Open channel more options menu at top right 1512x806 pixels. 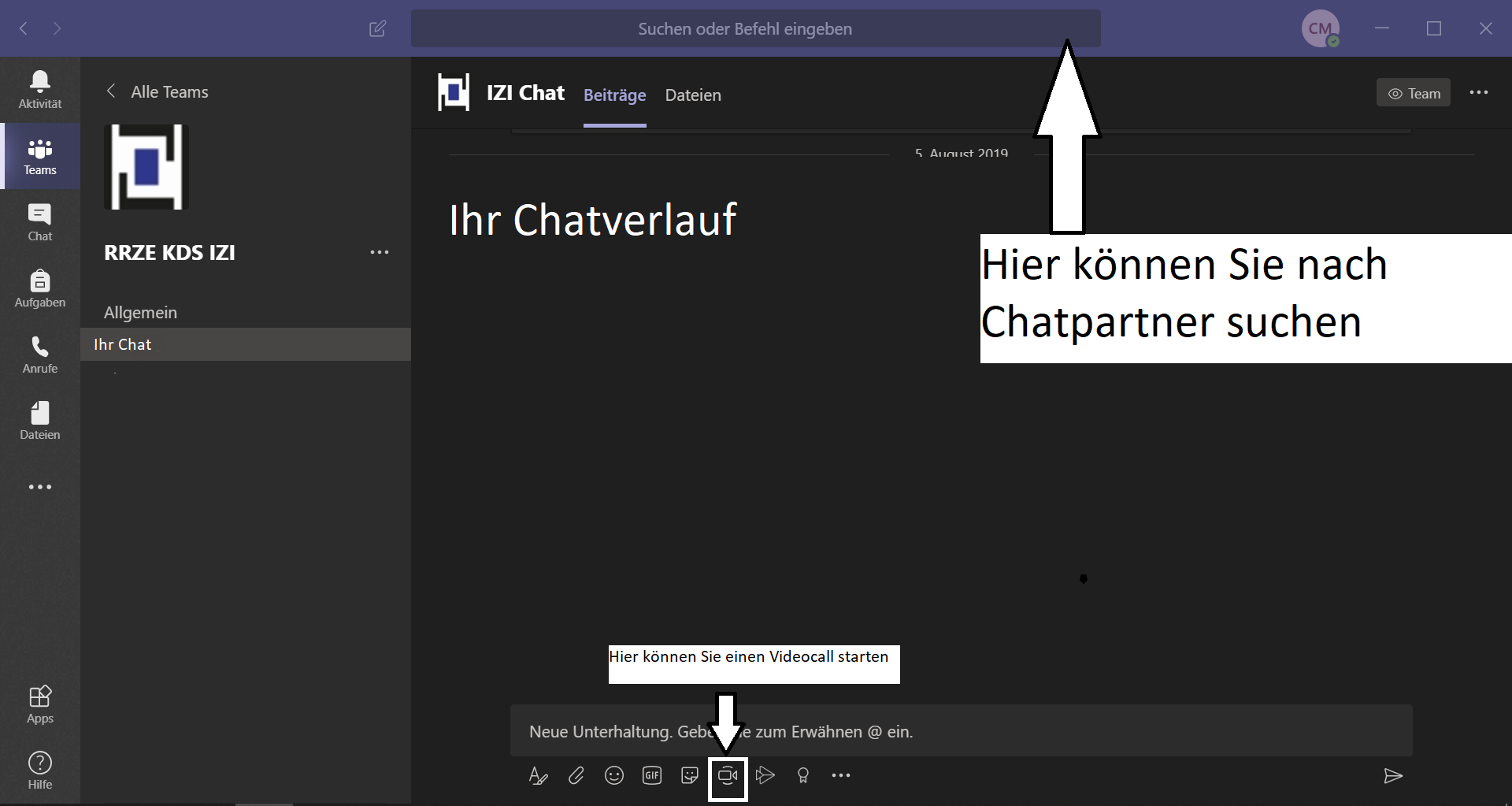[1479, 93]
